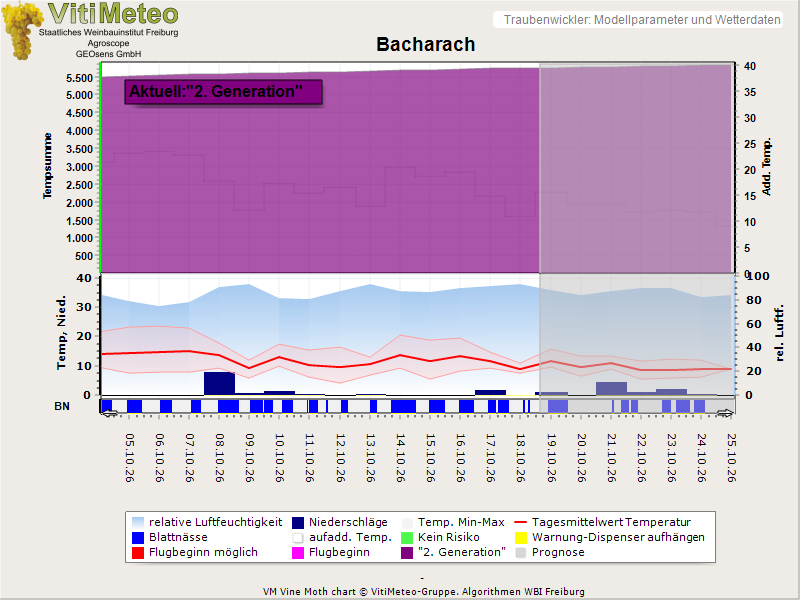The image size is (800, 600).
Task: Click the date label 08.10.26
Action: pyautogui.click(x=219, y=458)
